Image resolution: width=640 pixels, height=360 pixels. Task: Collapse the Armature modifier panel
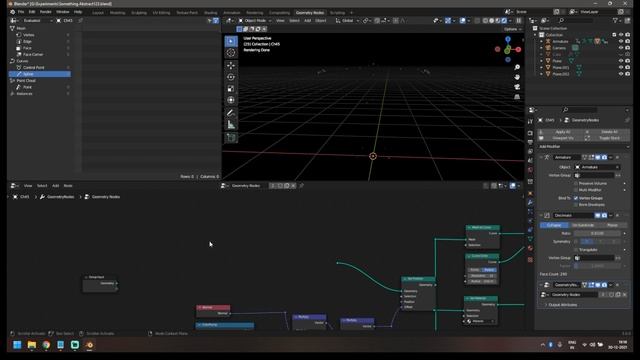[x=542, y=157]
